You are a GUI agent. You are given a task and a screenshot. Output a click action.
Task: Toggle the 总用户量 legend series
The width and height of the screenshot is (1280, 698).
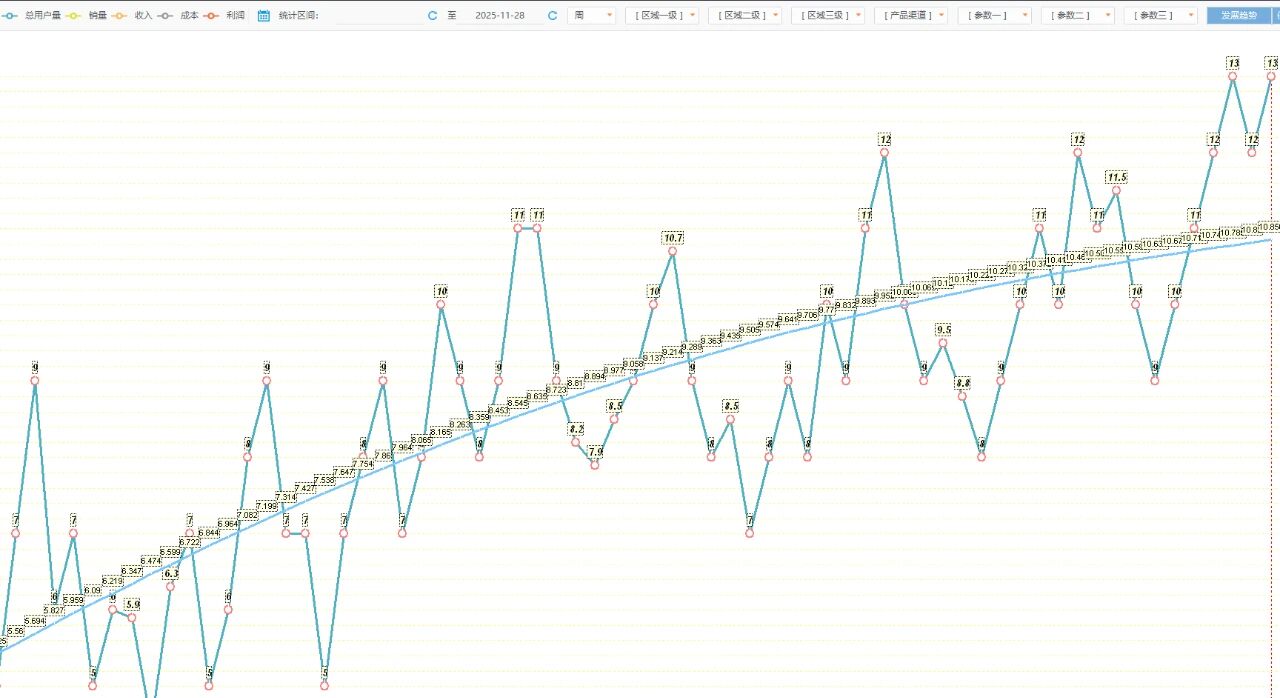coord(40,16)
